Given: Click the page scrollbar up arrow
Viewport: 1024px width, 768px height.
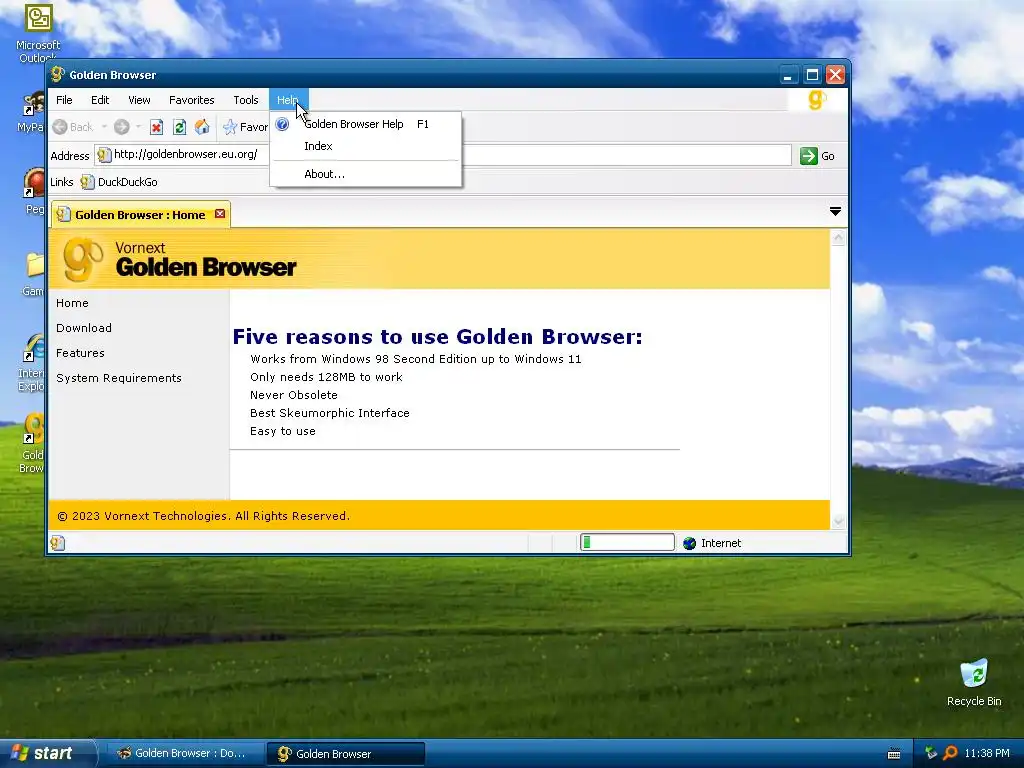Looking at the screenshot, I should 838,238.
